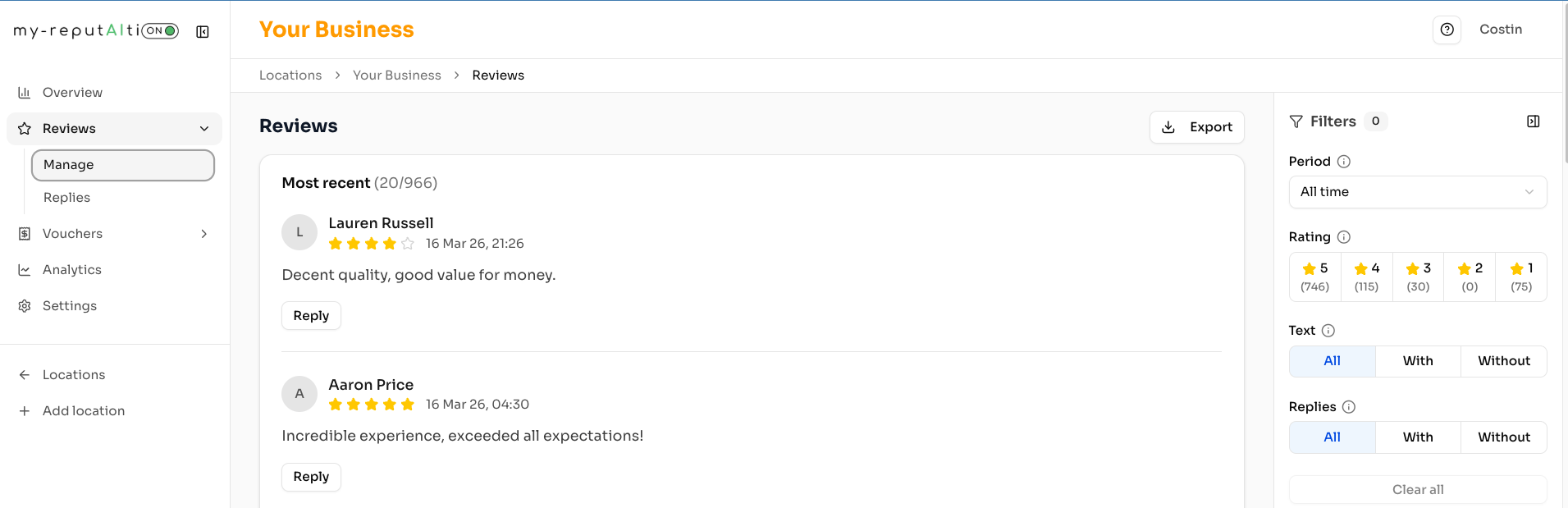1568x508 pixels.
Task: Go to Analytics page
Action: 71,270
